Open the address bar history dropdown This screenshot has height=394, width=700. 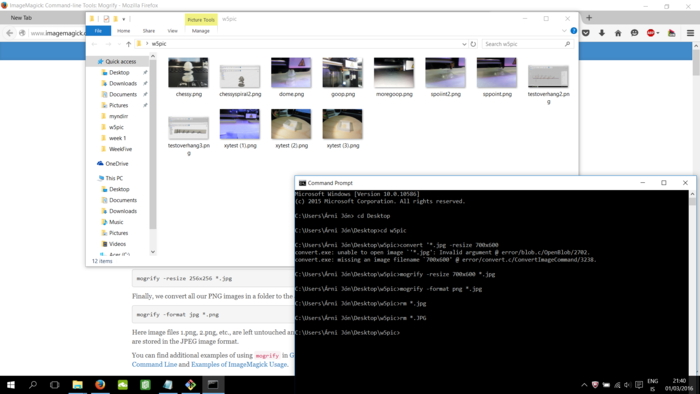point(464,44)
